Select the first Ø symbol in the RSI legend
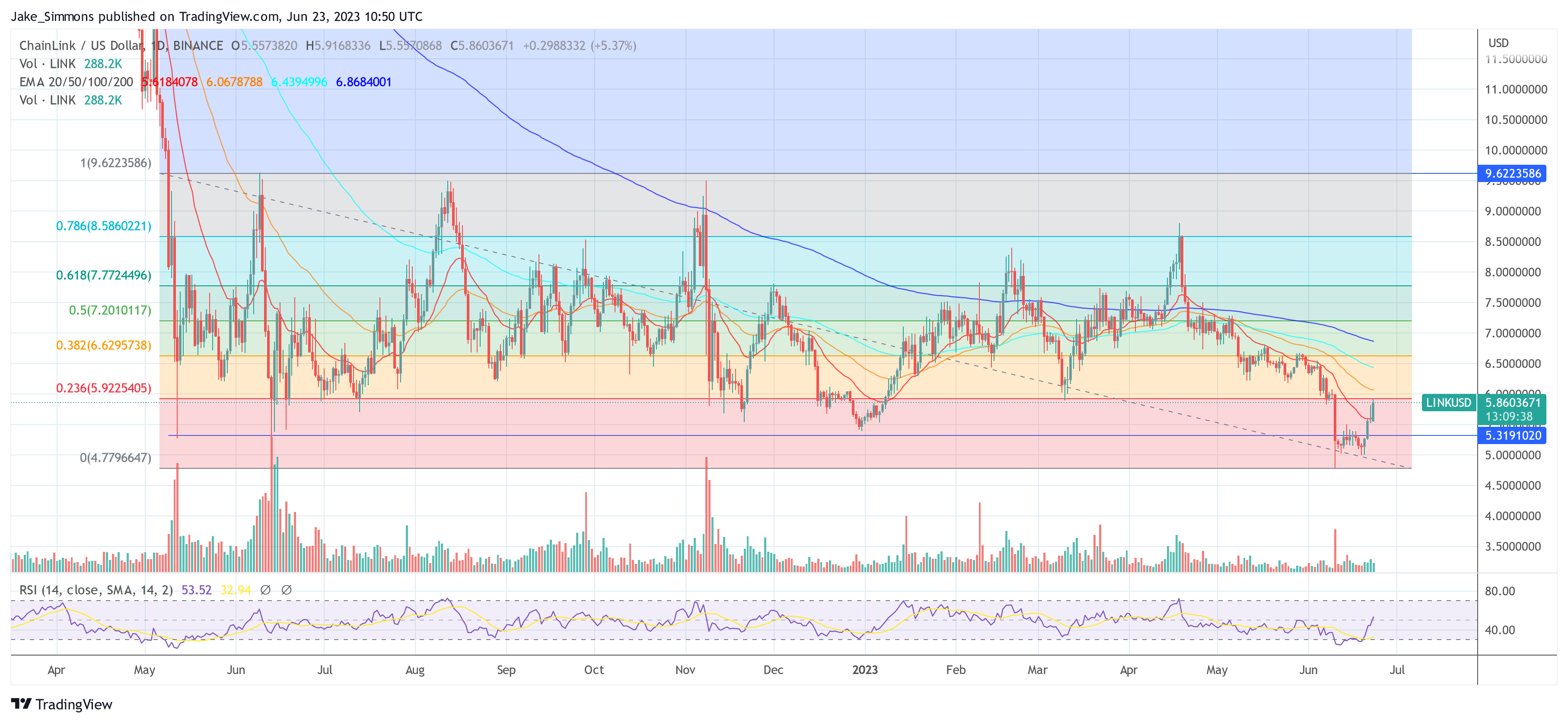The height and width of the screenshot is (723, 1568). (266, 590)
